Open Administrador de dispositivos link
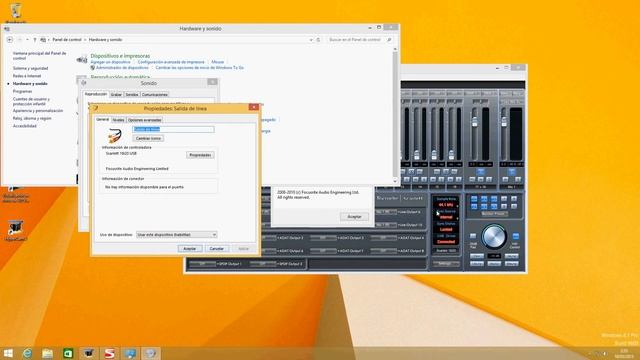Viewport: 640px width, 360px height. pos(122,68)
